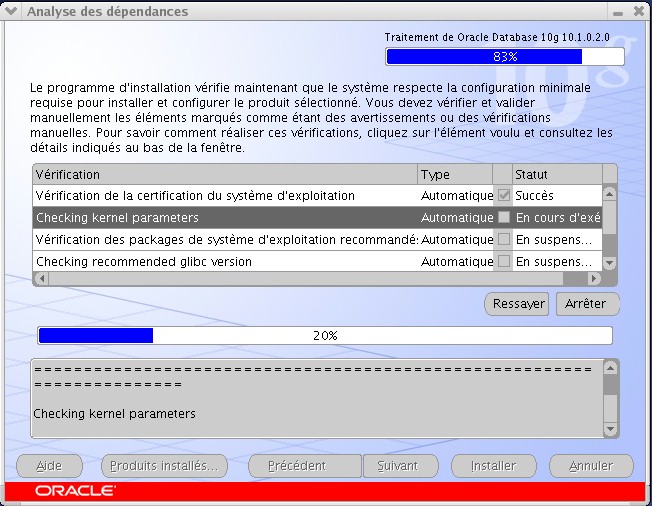This screenshot has width=652, height=506.
Task: Toggle checkbox for Vérification des packages row
Action: click(x=504, y=239)
